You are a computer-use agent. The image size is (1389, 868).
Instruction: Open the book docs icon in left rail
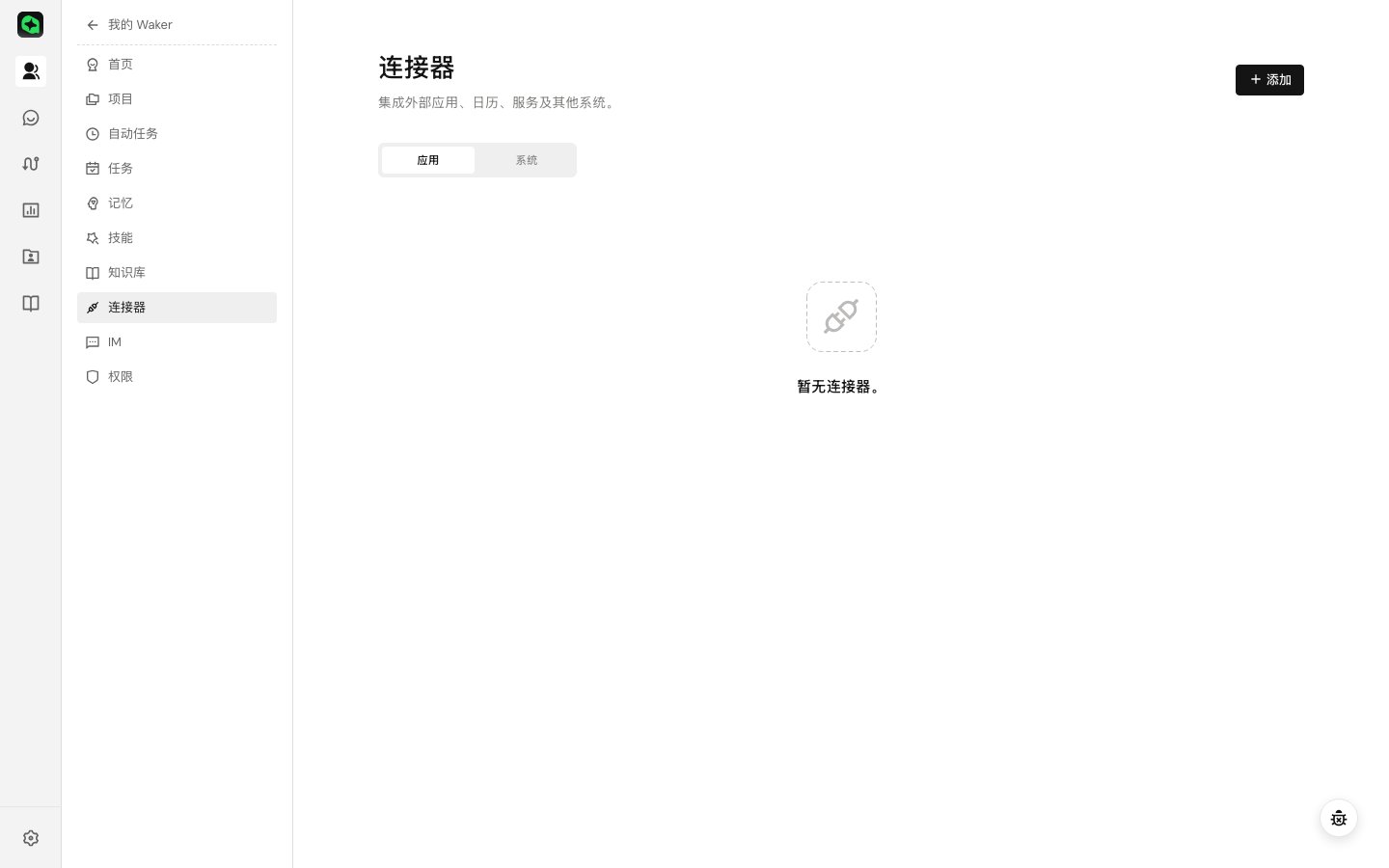click(31, 304)
